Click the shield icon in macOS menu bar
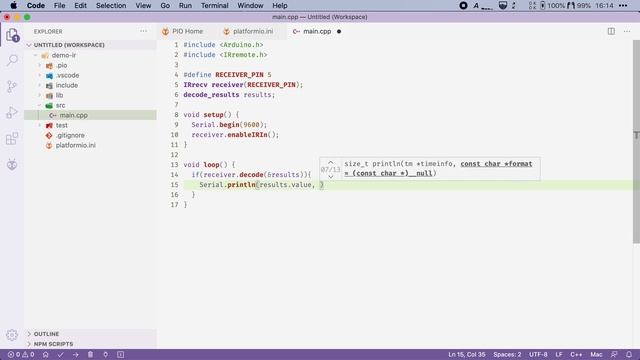This screenshot has width=640, height=360. click(x=503, y=6)
